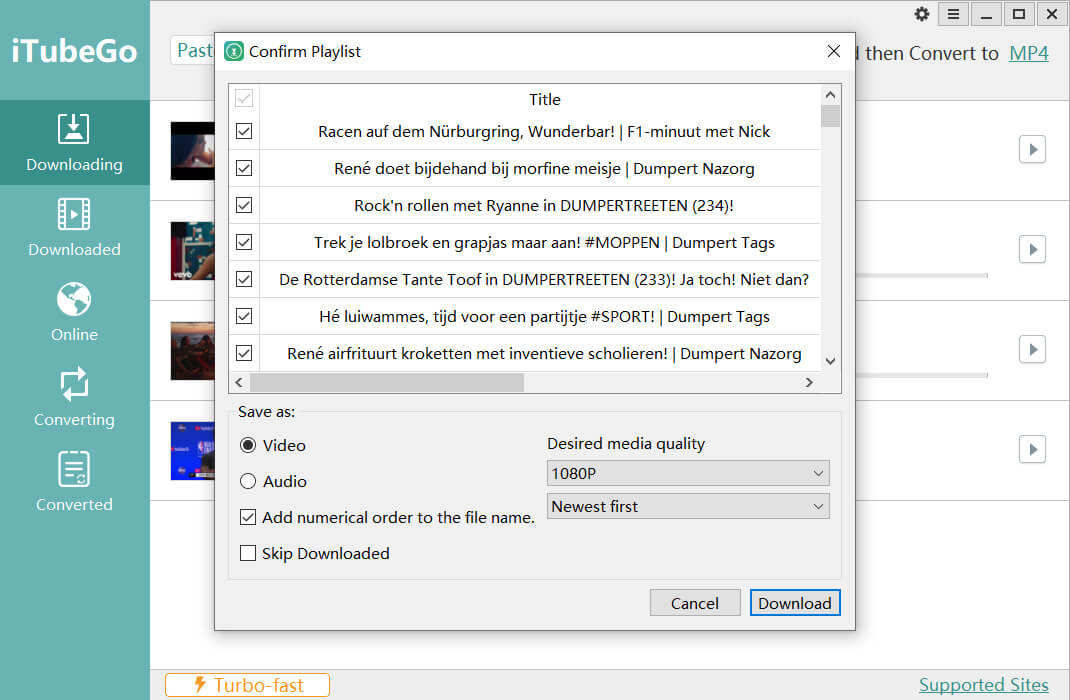
Task: Click the horizontal scrollbar thumb in playlist
Action: click(x=387, y=382)
